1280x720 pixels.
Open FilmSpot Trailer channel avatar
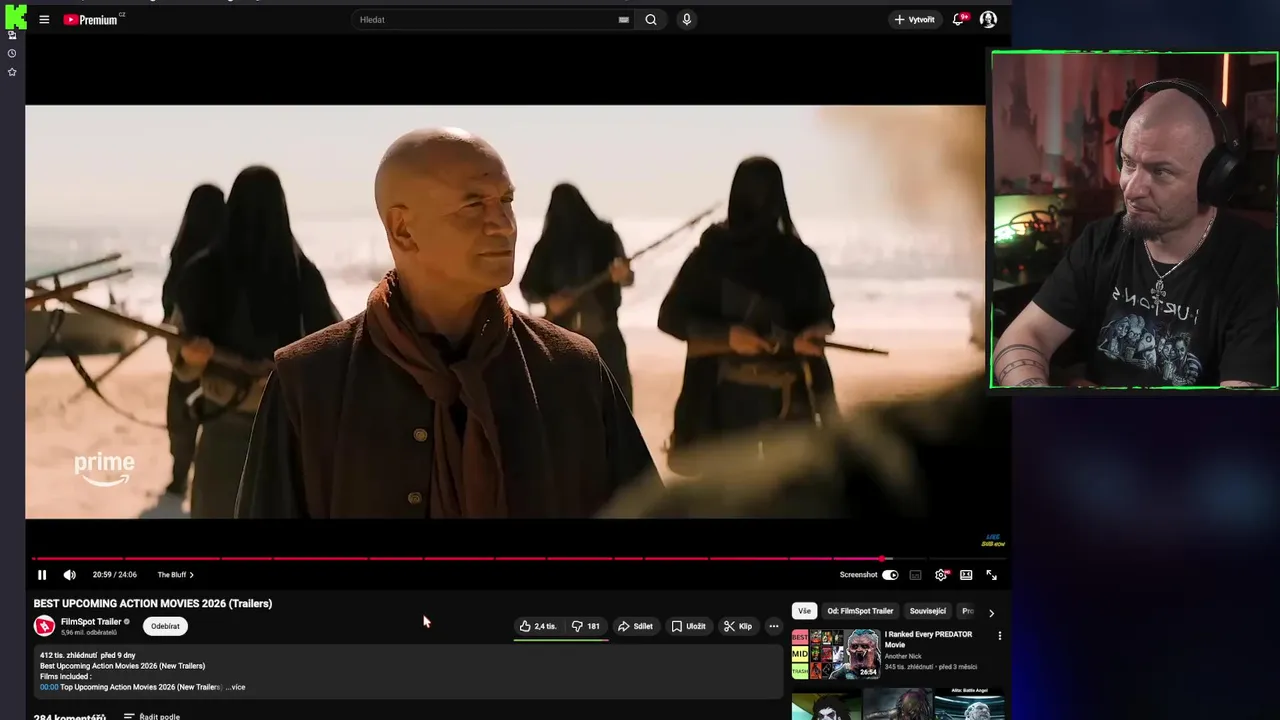[x=44, y=626]
